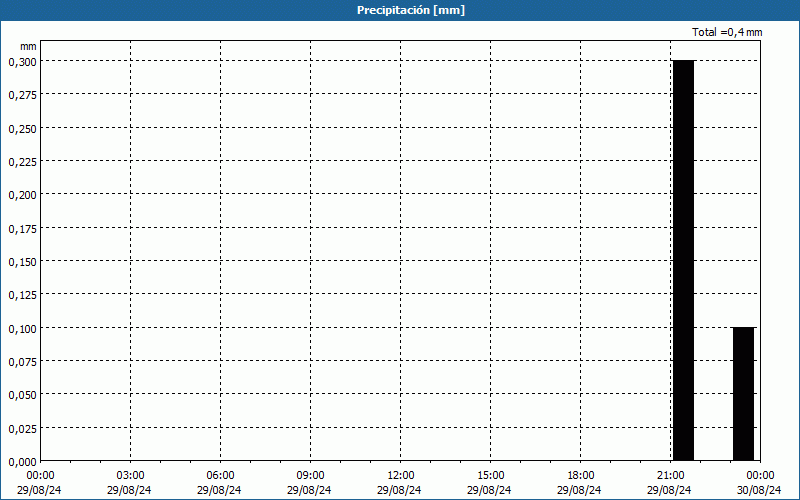800x500 pixels.
Task: Click the 00:00 29/08/24 time label
Action: coord(39,483)
